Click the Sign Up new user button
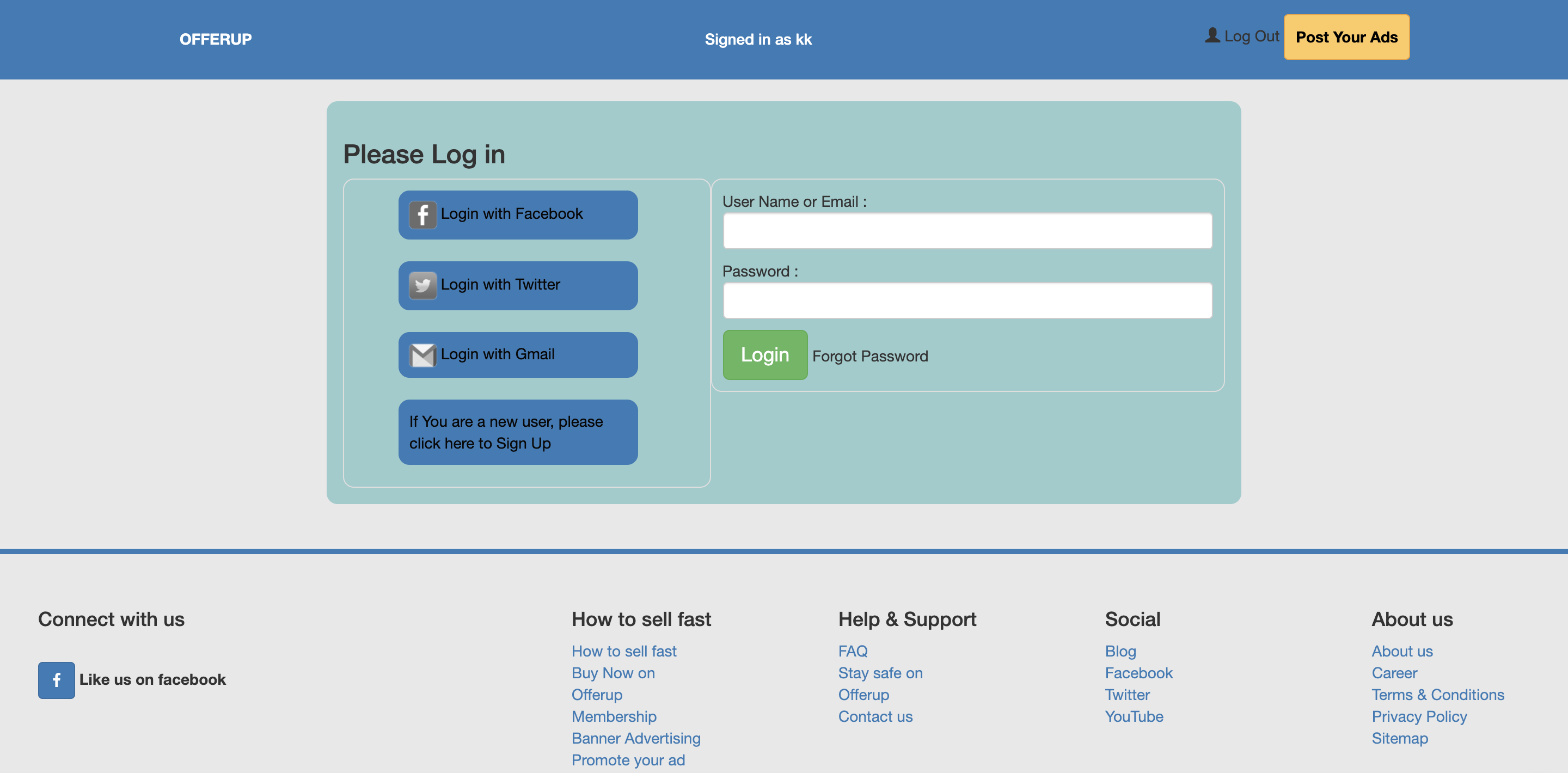 click(517, 432)
